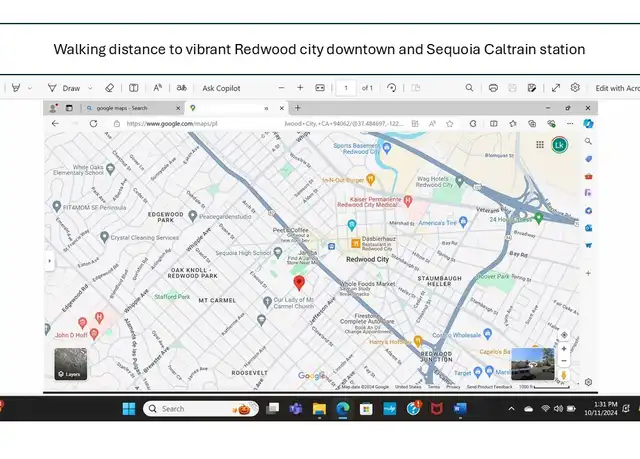This screenshot has width=640, height=459.
Task: Open Microsoft Word from taskbar
Action: pyautogui.click(x=460, y=408)
